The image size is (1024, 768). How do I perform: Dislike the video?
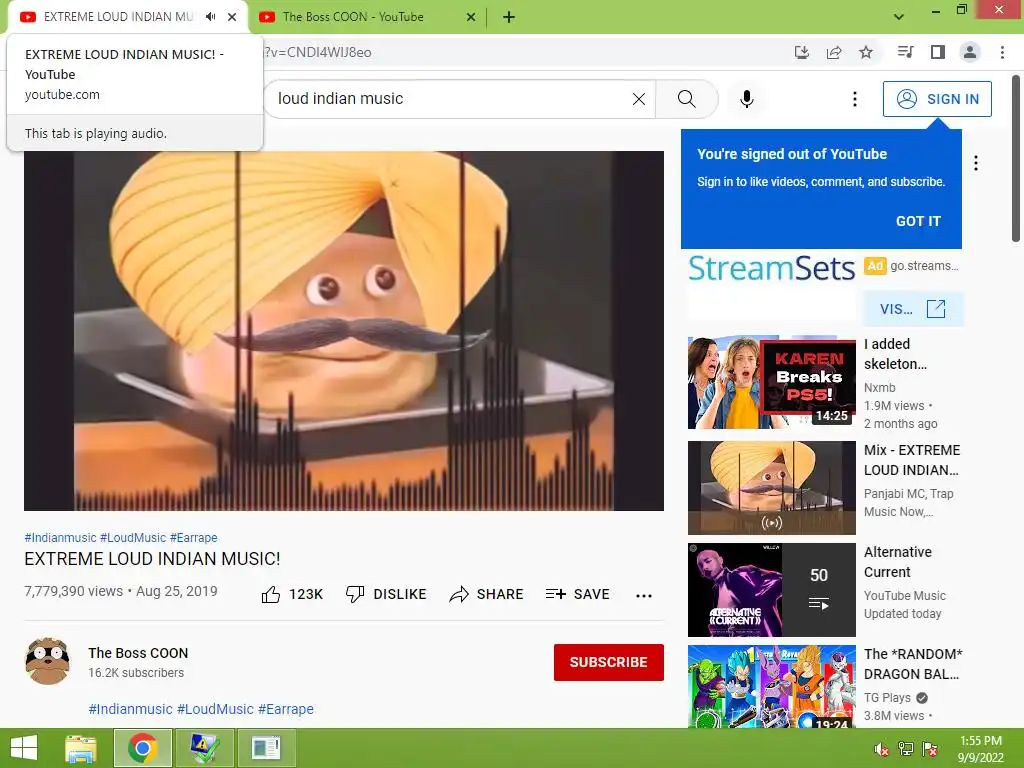[x=386, y=594]
